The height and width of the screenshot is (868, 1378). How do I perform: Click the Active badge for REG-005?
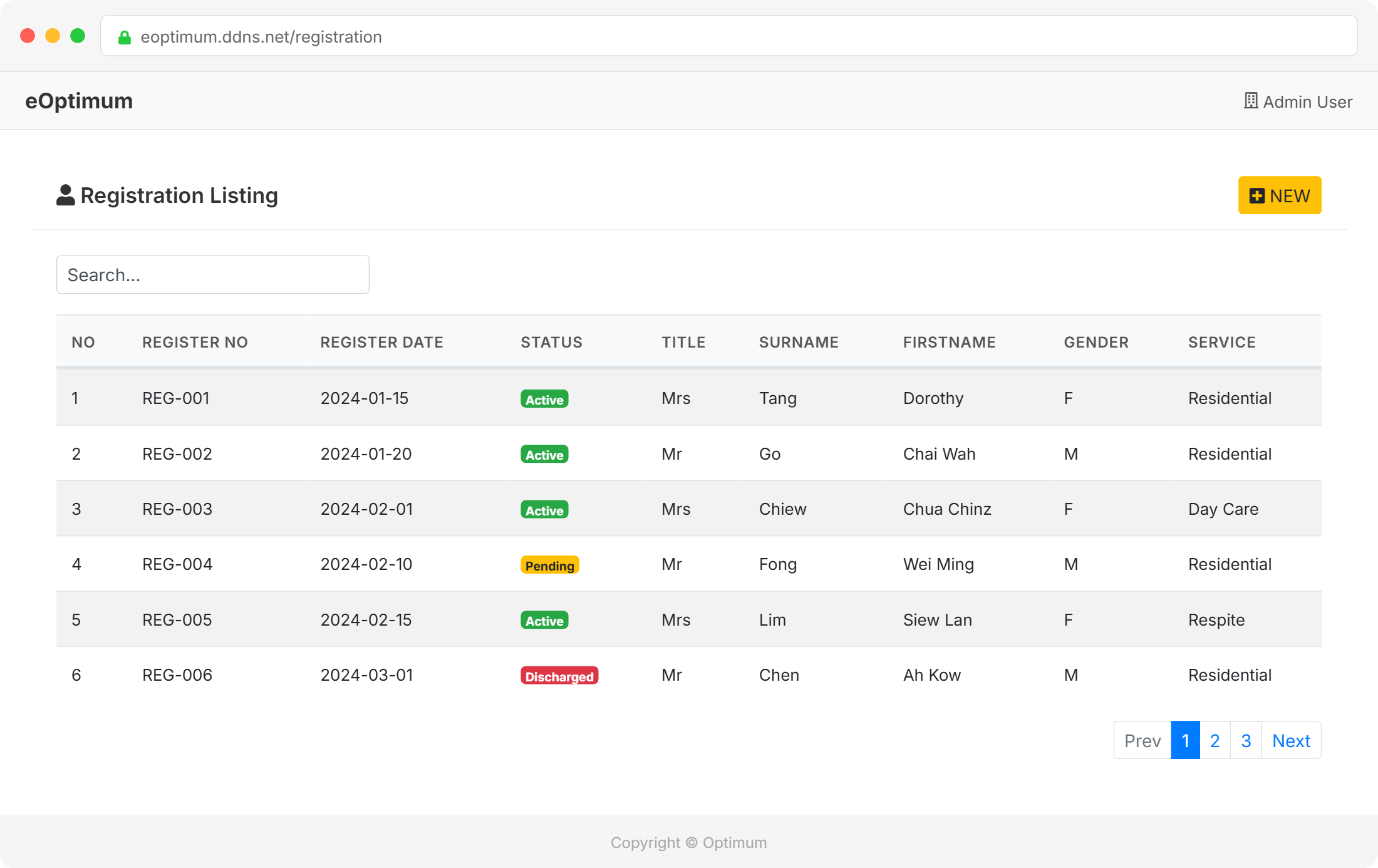(x=544, y=620)
